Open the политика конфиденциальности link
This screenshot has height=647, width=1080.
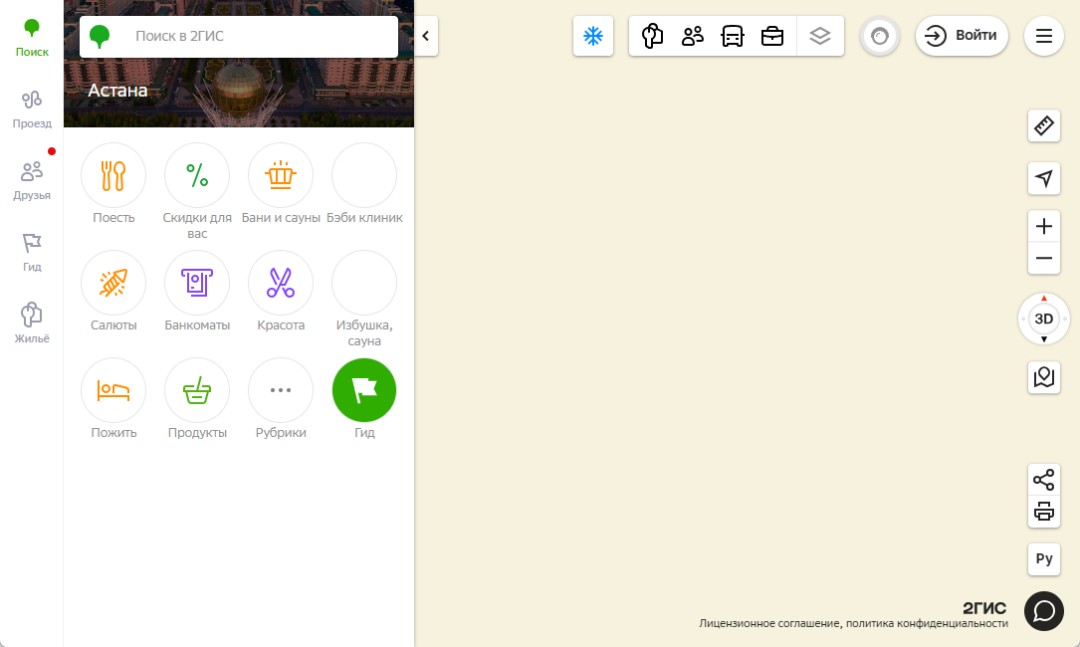tap(927, 624)
